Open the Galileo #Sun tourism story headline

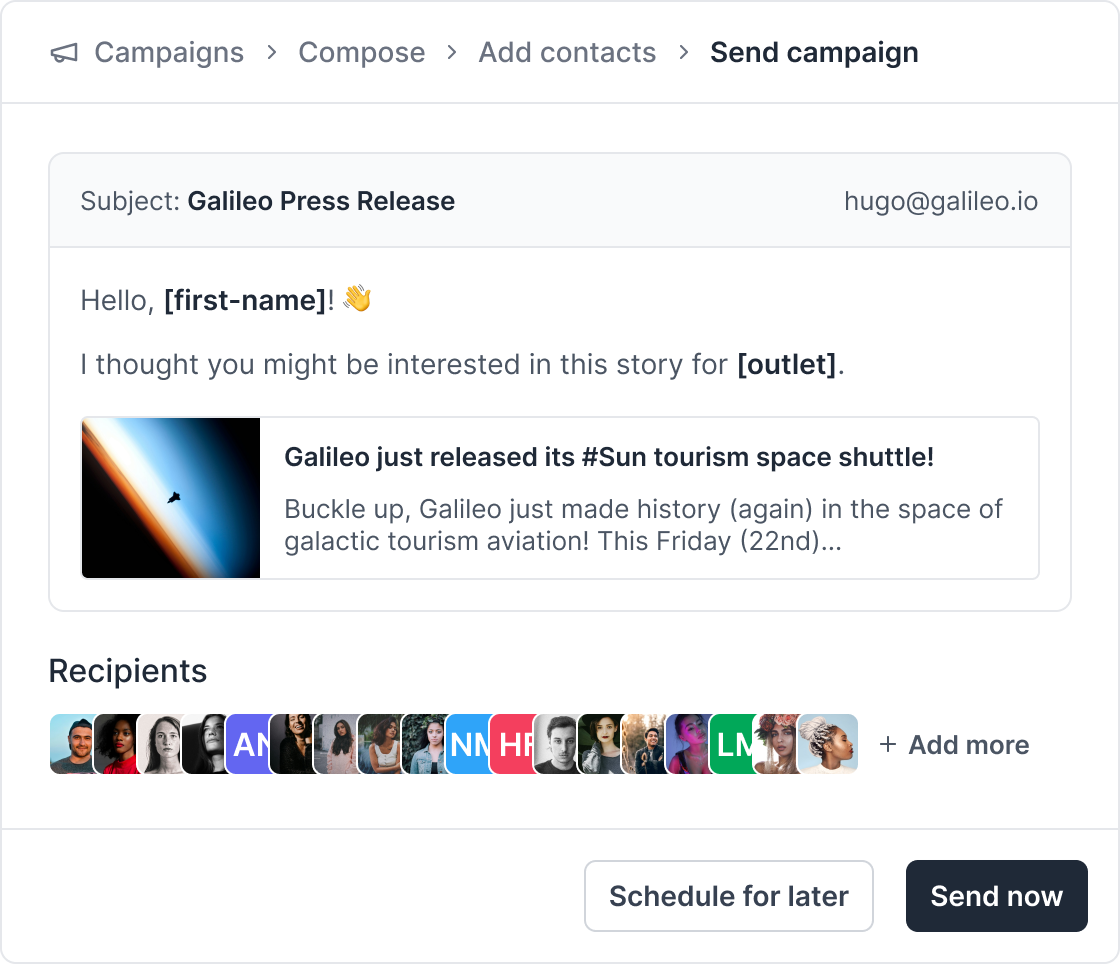point(609,457)
